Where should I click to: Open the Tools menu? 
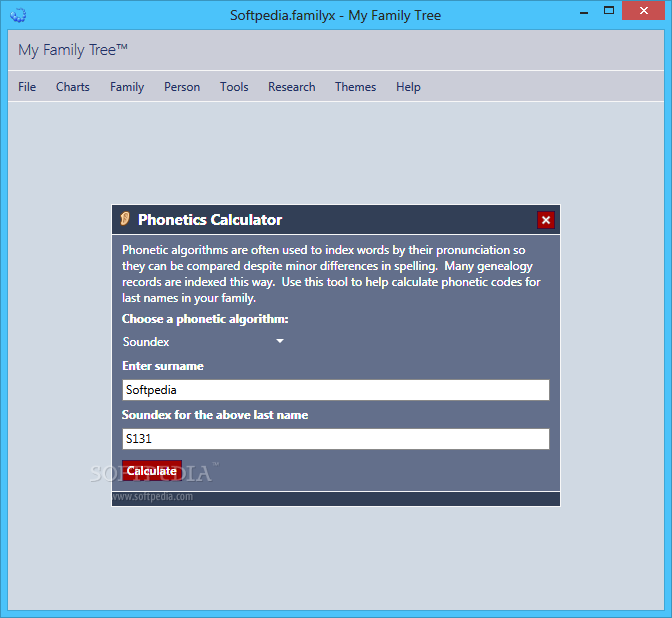click(234, 87)
